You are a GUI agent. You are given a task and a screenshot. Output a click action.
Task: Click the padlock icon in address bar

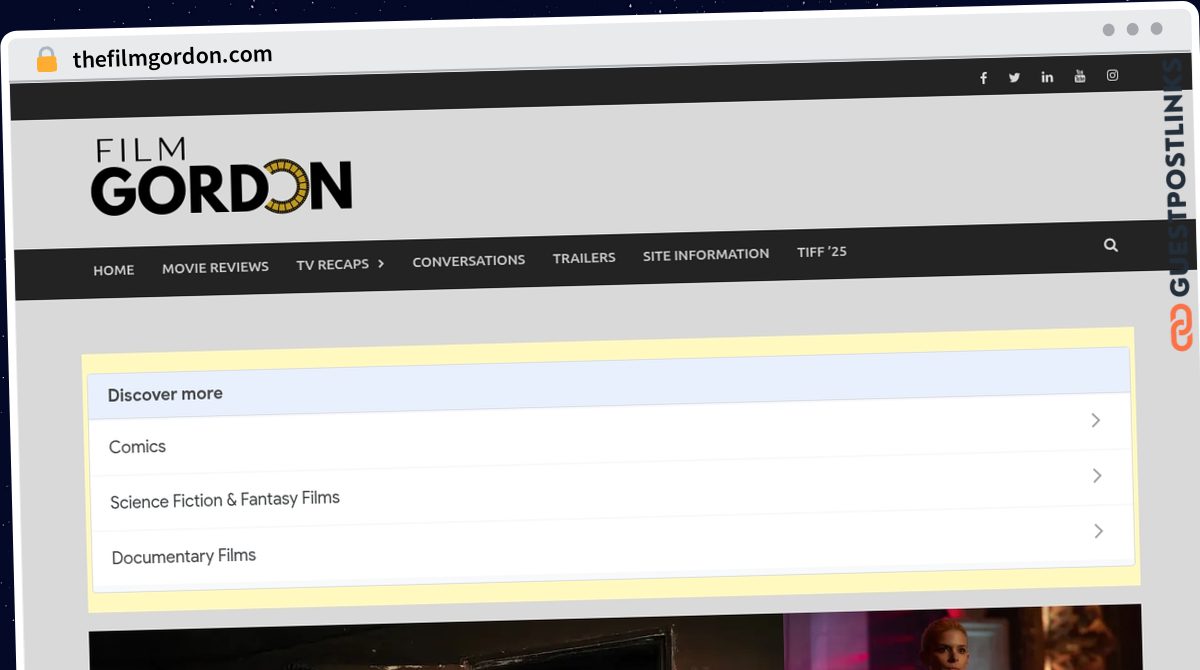pyautogui.click(x=46, y=60)
